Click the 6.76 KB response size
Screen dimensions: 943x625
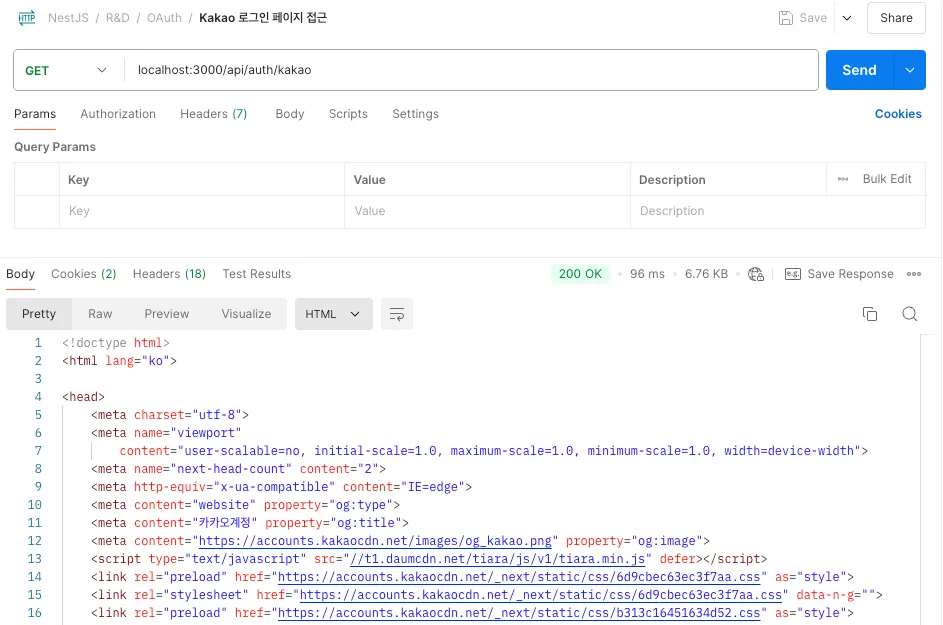[706, 274]
